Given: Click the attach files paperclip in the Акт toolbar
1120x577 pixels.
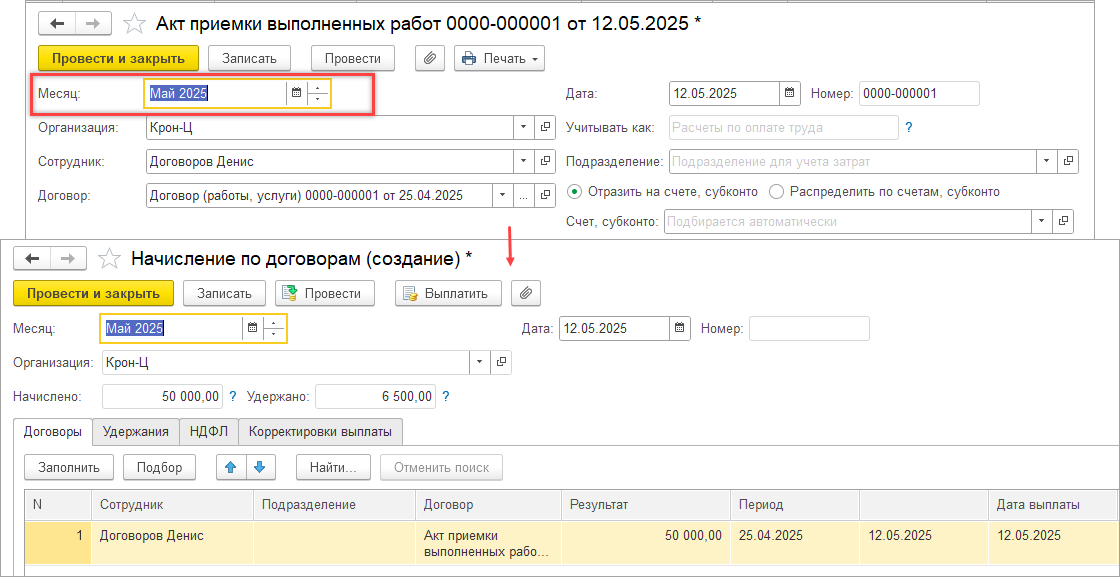Looking at the screenshot, I should (x=429, y=58).
